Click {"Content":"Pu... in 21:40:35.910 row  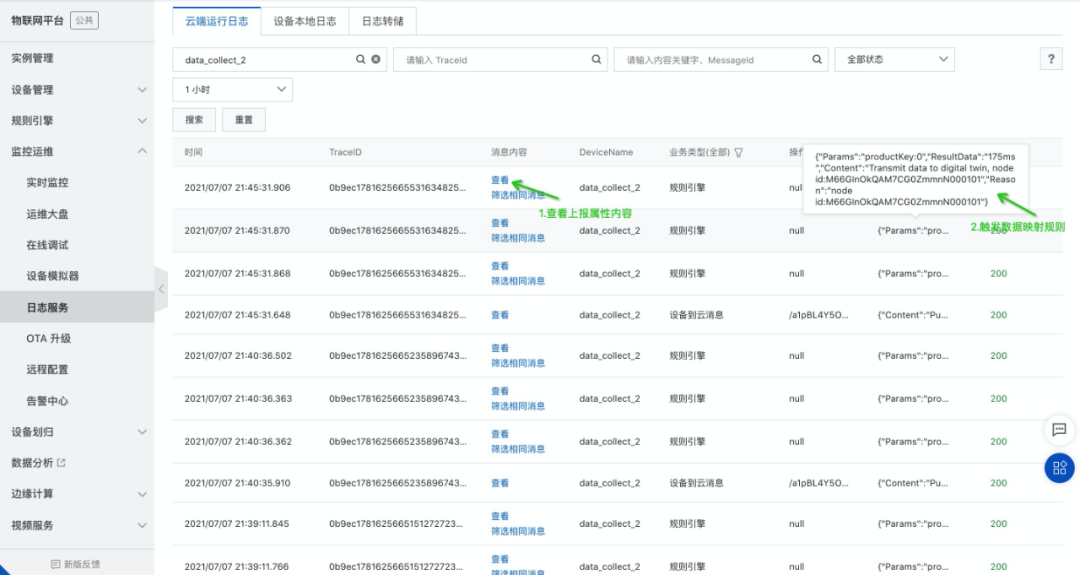click(913, 483)
